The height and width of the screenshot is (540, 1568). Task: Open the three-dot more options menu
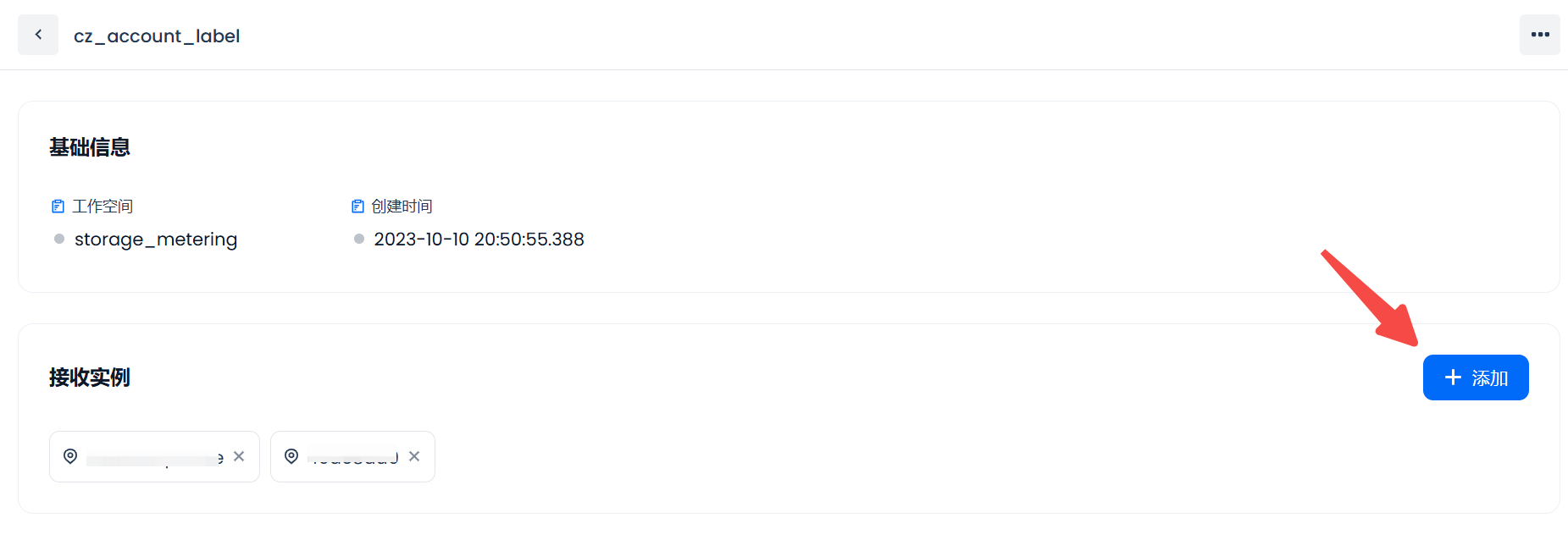(x=1539, y=35)
